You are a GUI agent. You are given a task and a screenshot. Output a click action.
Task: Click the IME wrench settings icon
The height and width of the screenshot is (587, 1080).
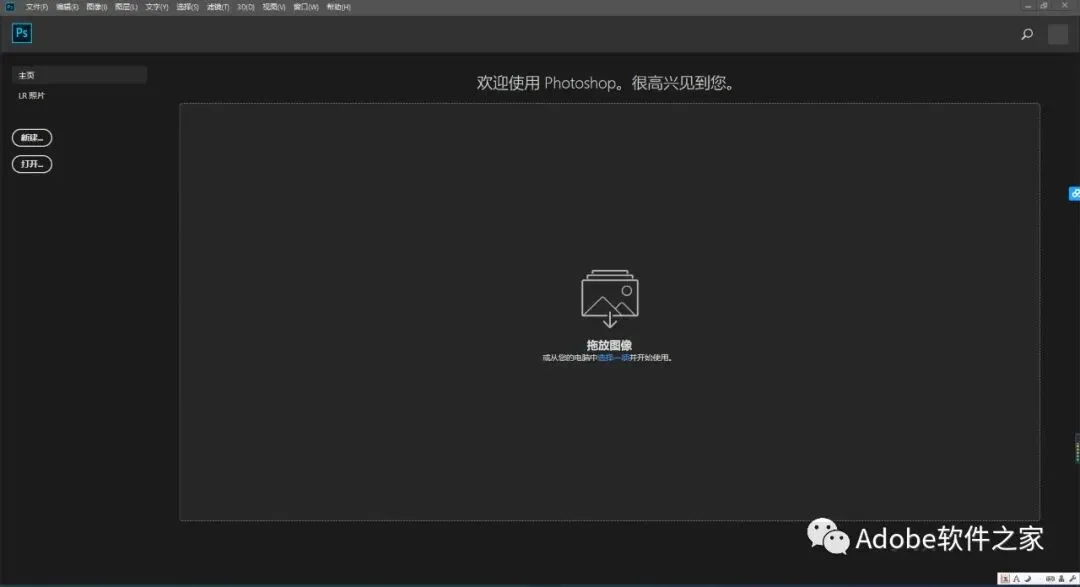[1072, 579]
